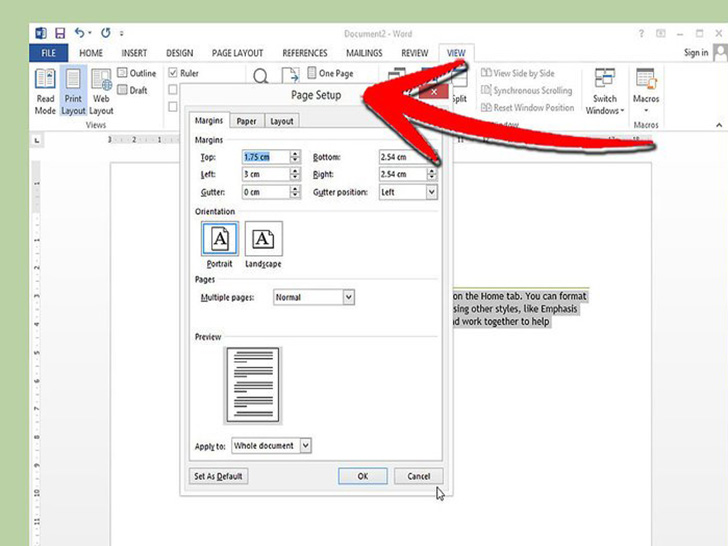Click the OK button
This screenshot has width=728, height=546.
point(362,476)
